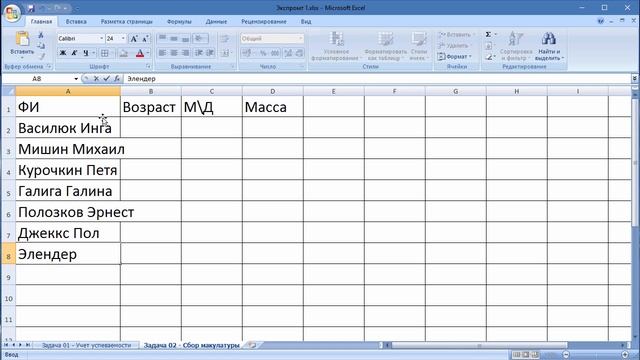Select cell containing Джеккс Пол

(68, 233)
